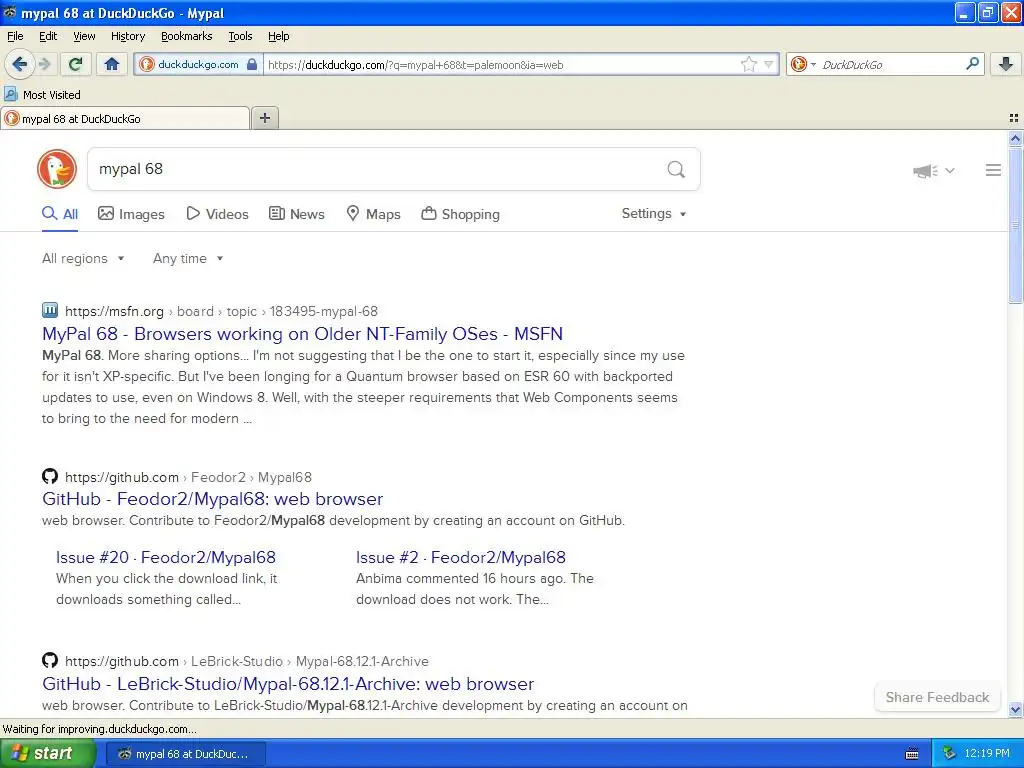Click the forward navigation arrow

tap(44, 64)
